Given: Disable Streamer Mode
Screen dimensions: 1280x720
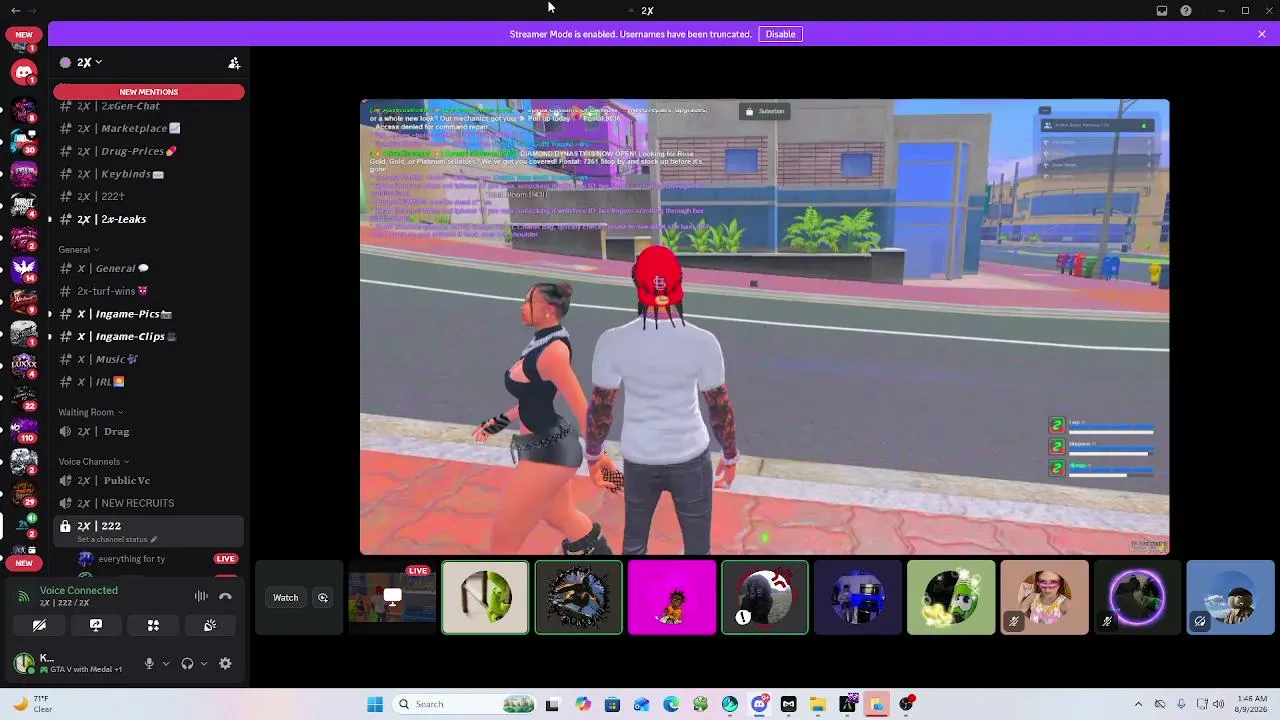Looking at the screenshot, I should (780, 34).
